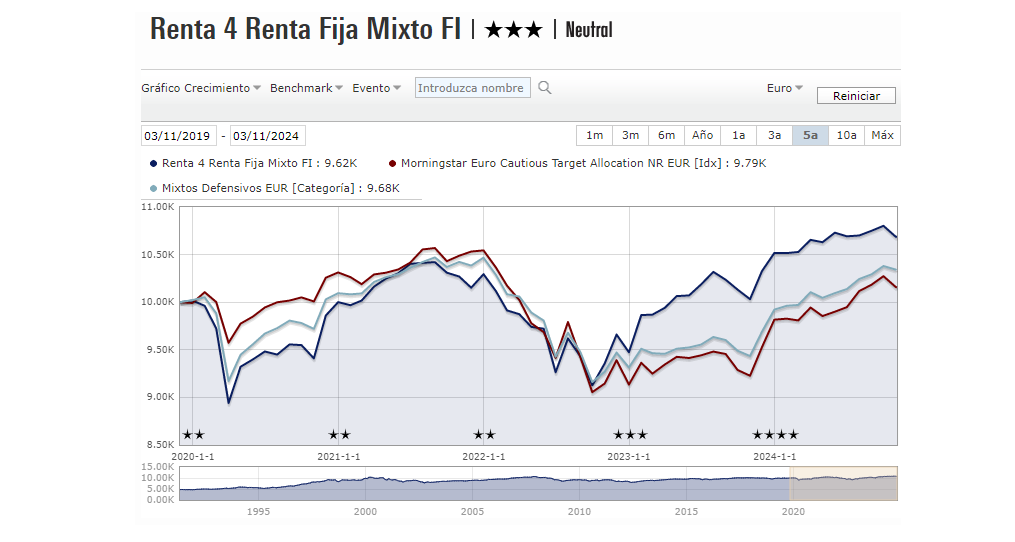Select the 3a time range
The height and width of the screenshot is (542, 1015).
(x=774, y=135)
